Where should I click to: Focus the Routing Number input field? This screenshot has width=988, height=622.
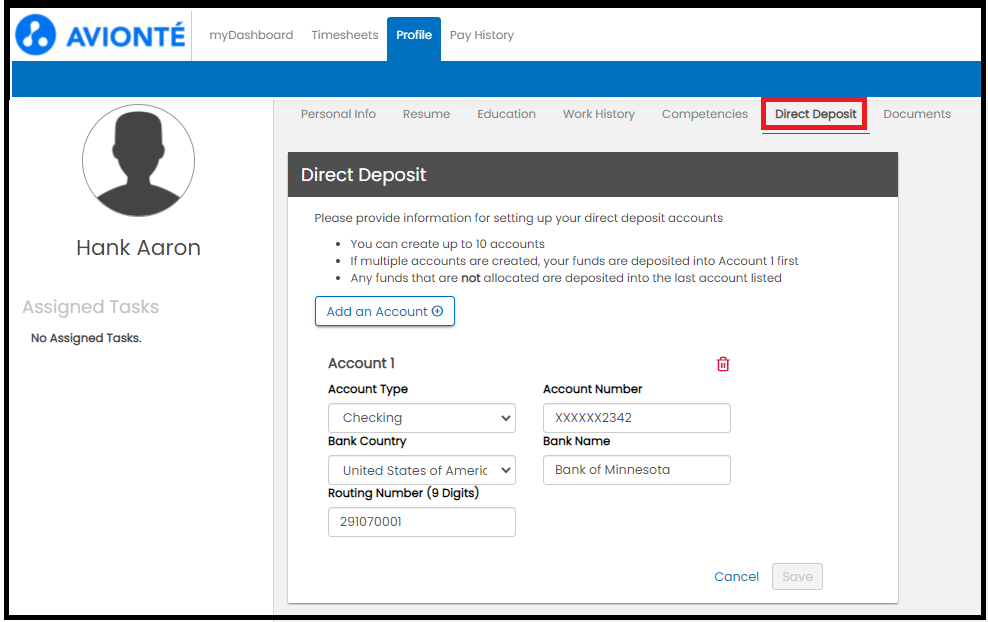coord(421,522)
